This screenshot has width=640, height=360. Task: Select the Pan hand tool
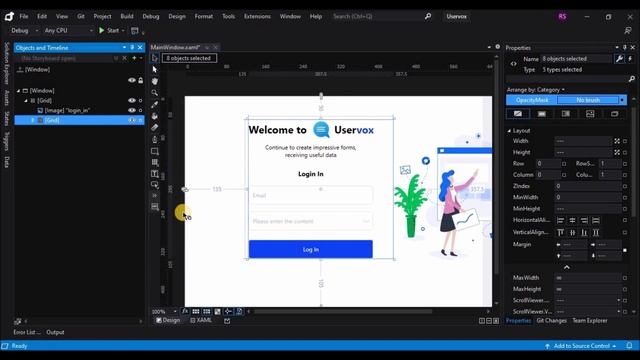tap(154, 81)
